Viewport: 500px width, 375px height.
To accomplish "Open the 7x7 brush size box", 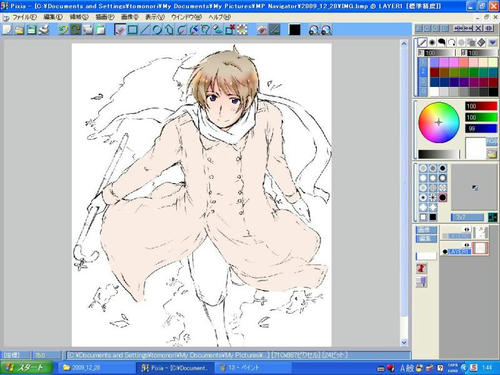I will 467,217.
